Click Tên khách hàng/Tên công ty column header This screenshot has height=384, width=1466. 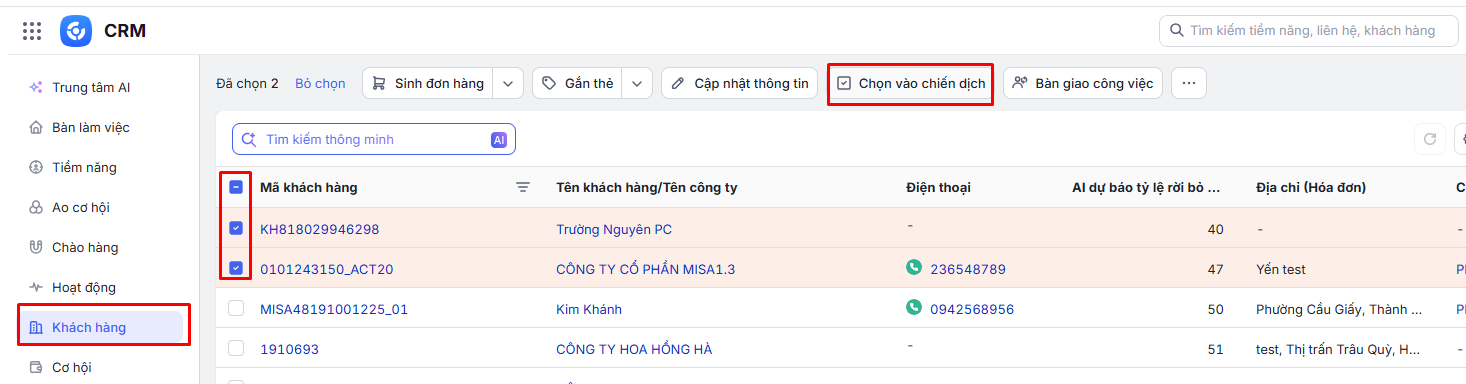pyautogui.click(x=647, y=187)
